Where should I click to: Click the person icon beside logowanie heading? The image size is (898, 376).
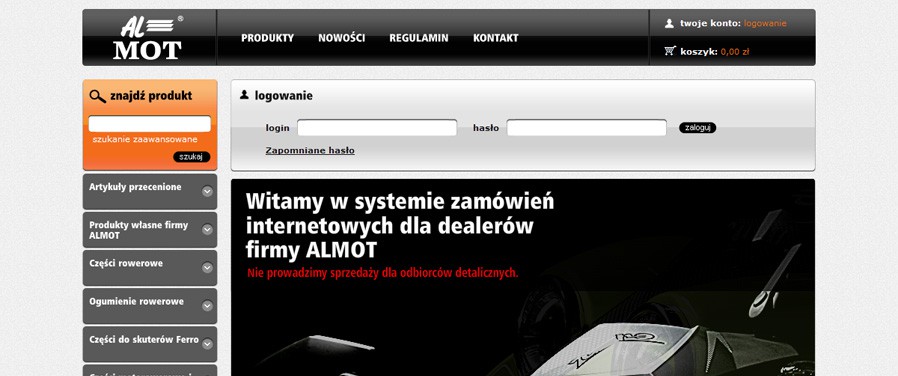pyautogui.click(x=245, y=95)
